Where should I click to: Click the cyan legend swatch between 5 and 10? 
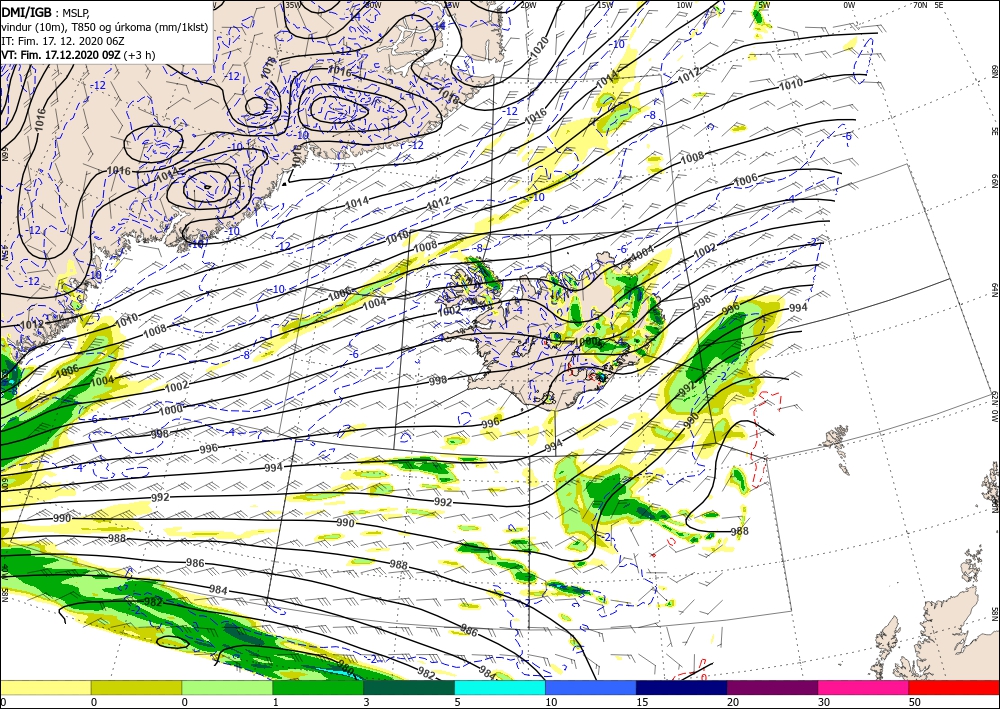pyautogui.click(x=500, y=687)
